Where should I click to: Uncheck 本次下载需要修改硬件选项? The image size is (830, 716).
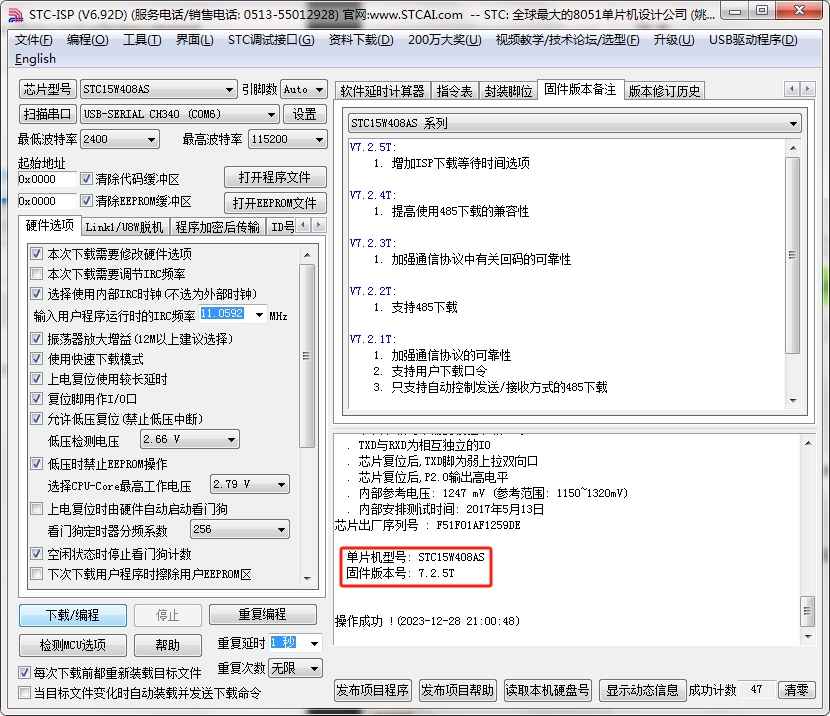[x=37, y=253]
